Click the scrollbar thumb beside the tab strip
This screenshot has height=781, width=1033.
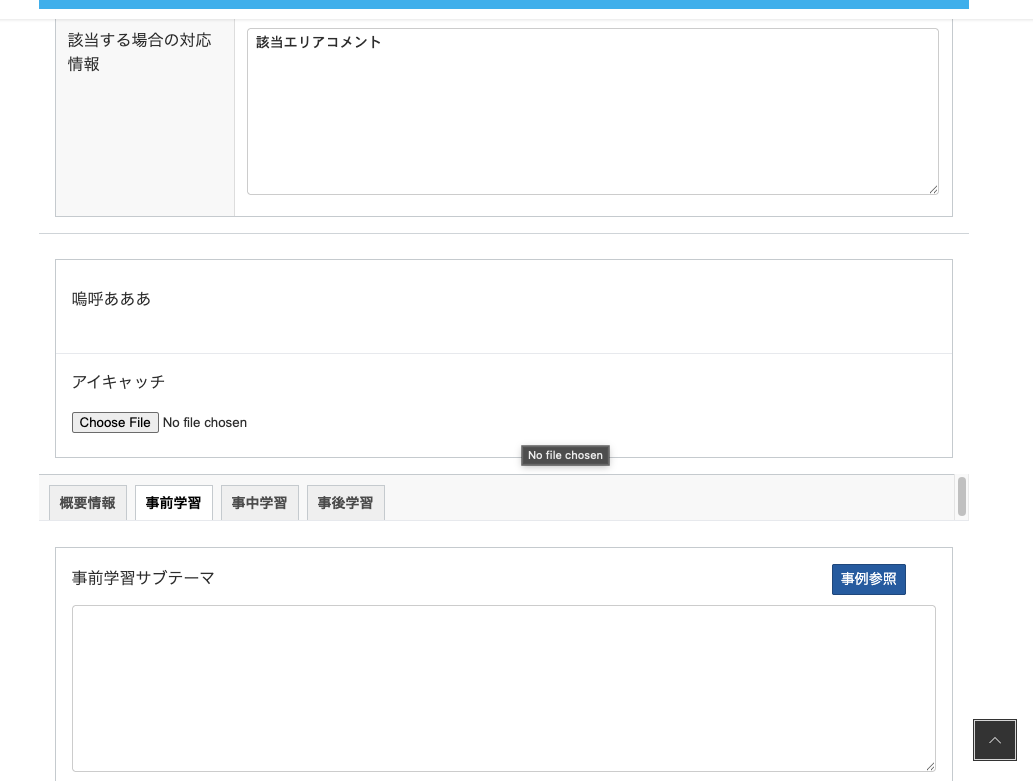click(x=962, y=496)
